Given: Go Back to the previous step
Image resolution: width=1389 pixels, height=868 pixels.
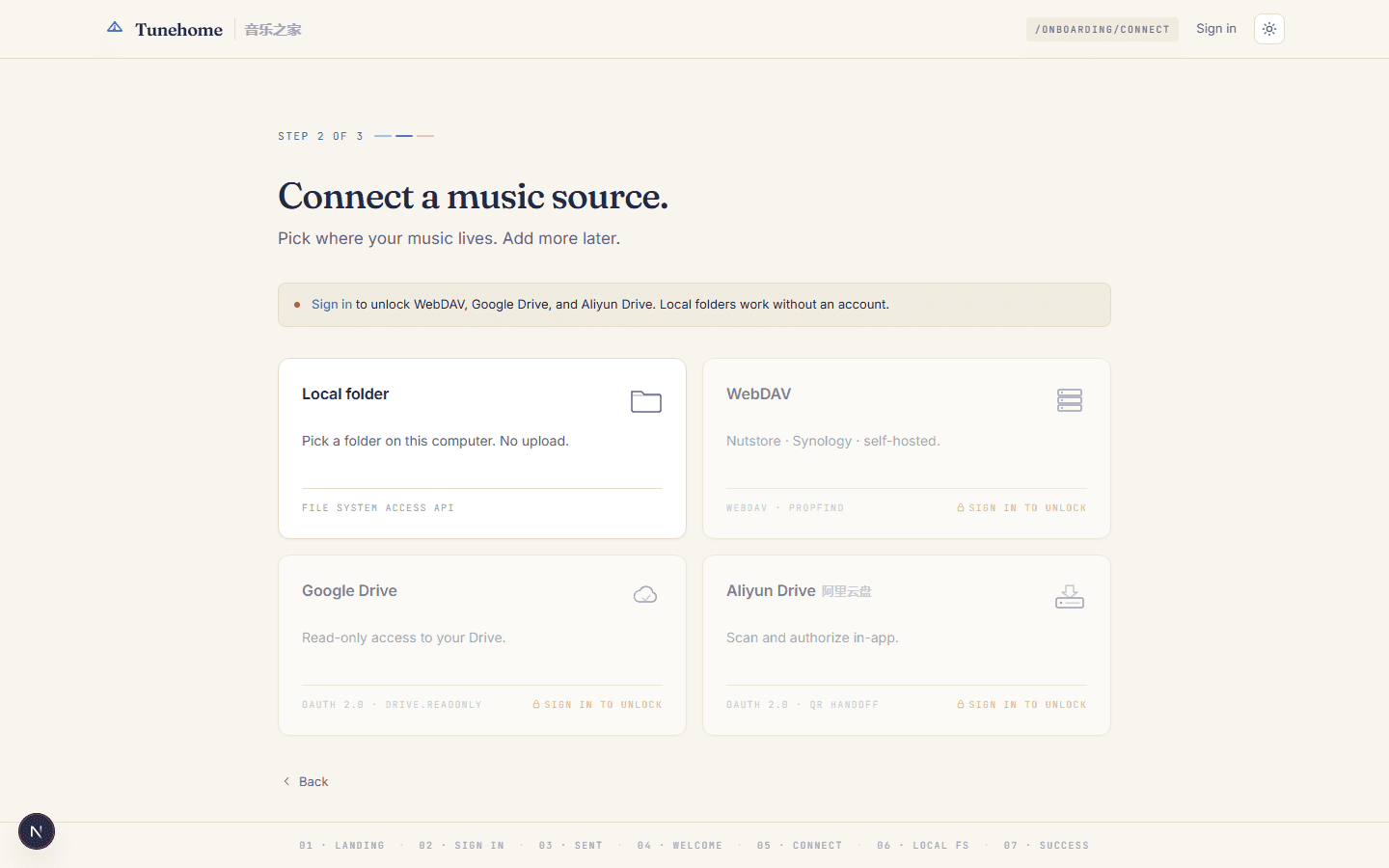Looking at the screenshot, I should (x=305, y=781).
